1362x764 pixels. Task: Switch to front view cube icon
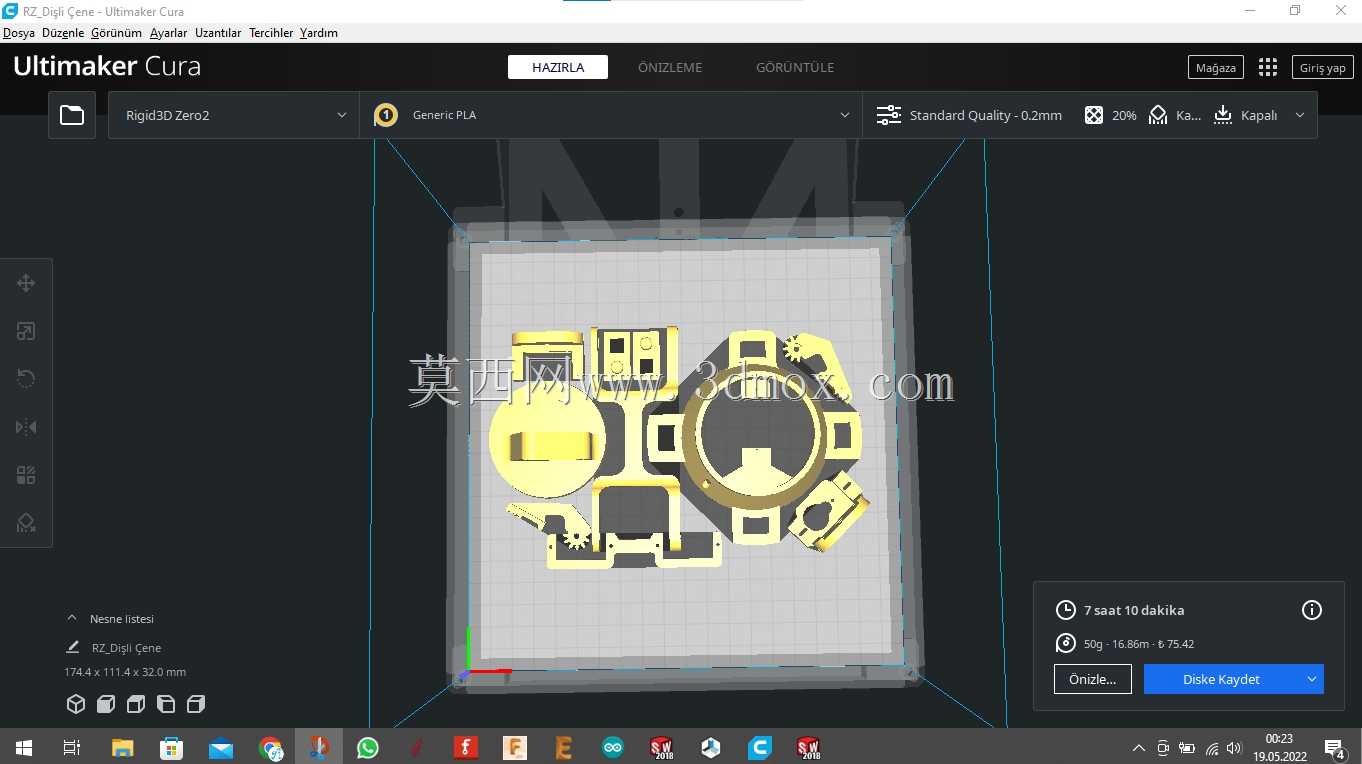106,704
